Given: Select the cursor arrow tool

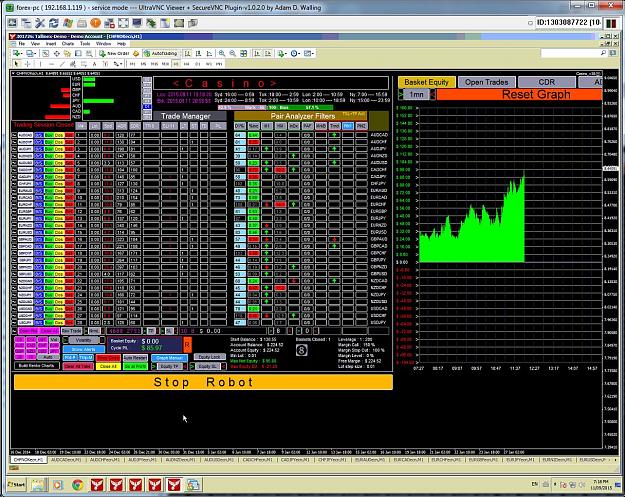Looking at the screenshot, I should (16, 63).
